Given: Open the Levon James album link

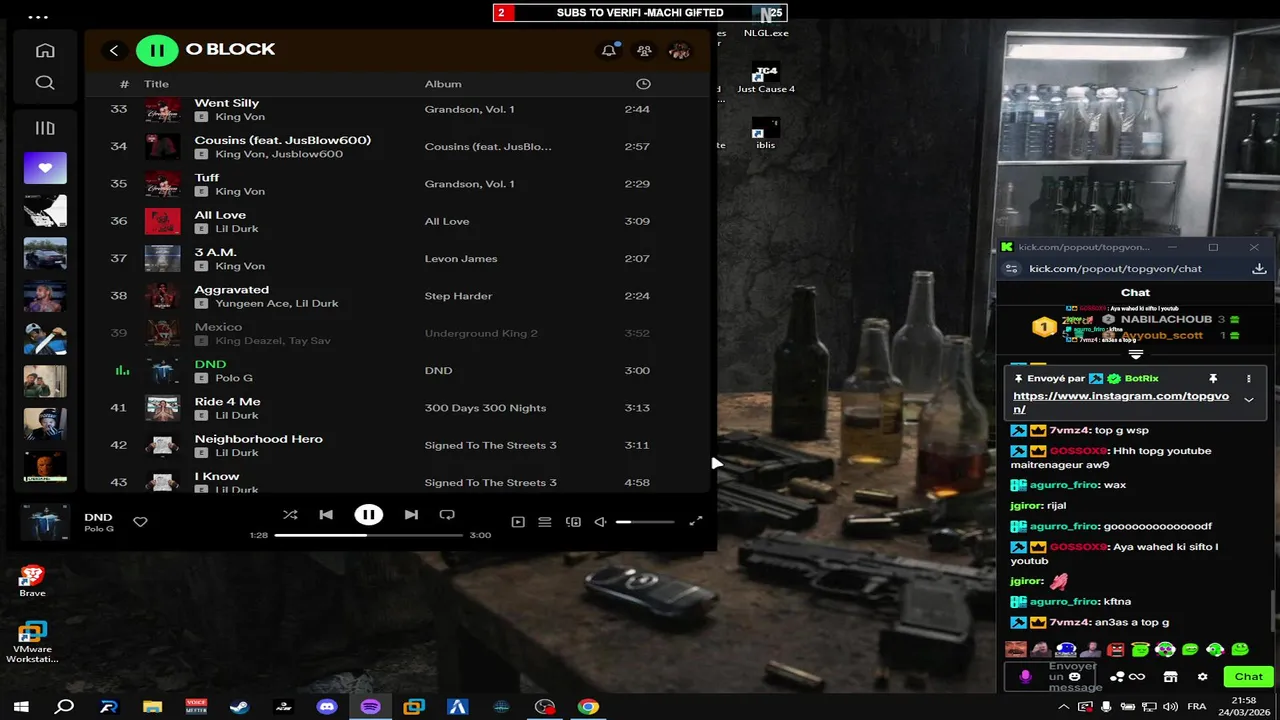Looking at the screenshot, I should coord(461,259).
